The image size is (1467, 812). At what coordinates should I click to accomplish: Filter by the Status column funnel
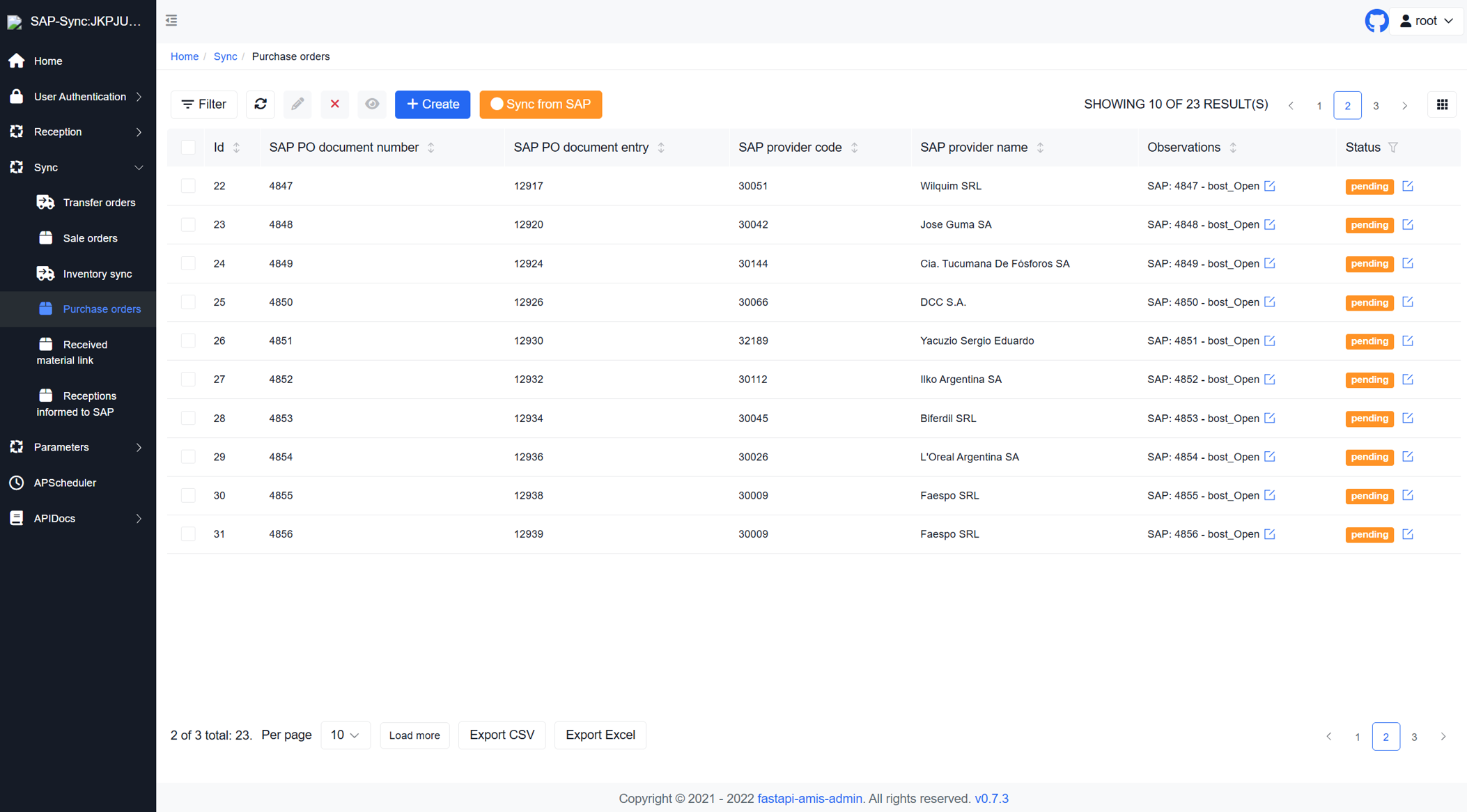pos(1393,148)
